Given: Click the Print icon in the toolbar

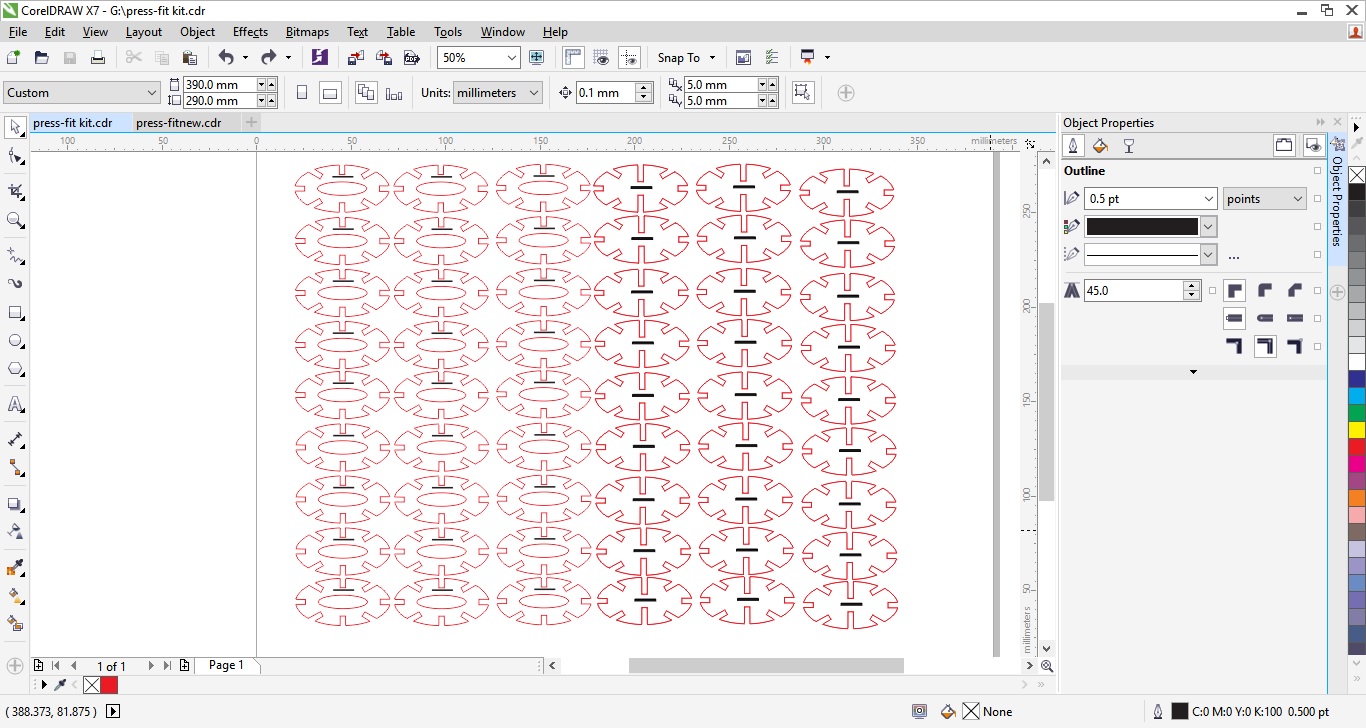Looking at the screenshot, I should (x=98, y=58).
